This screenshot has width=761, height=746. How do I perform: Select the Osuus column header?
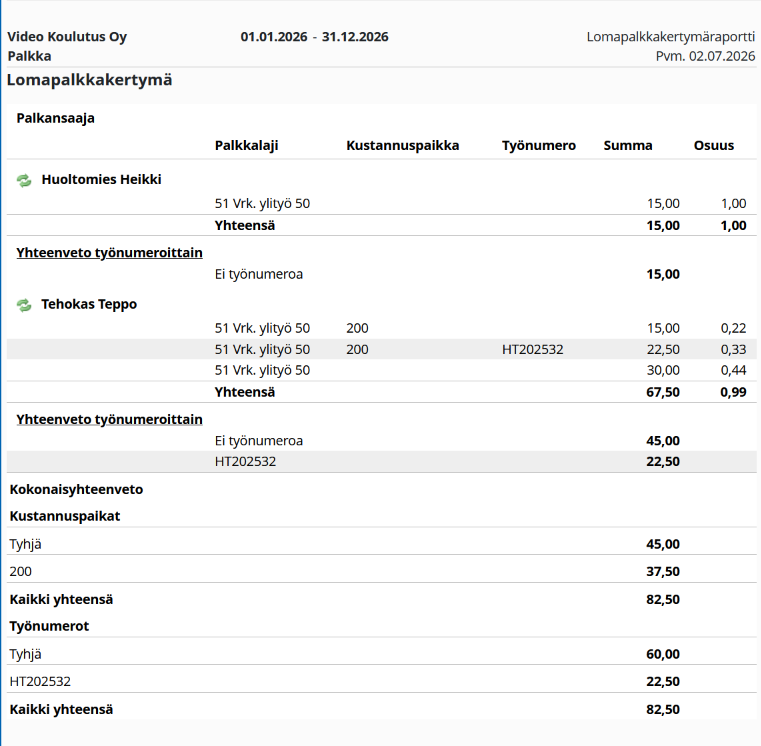pos(714,146)
